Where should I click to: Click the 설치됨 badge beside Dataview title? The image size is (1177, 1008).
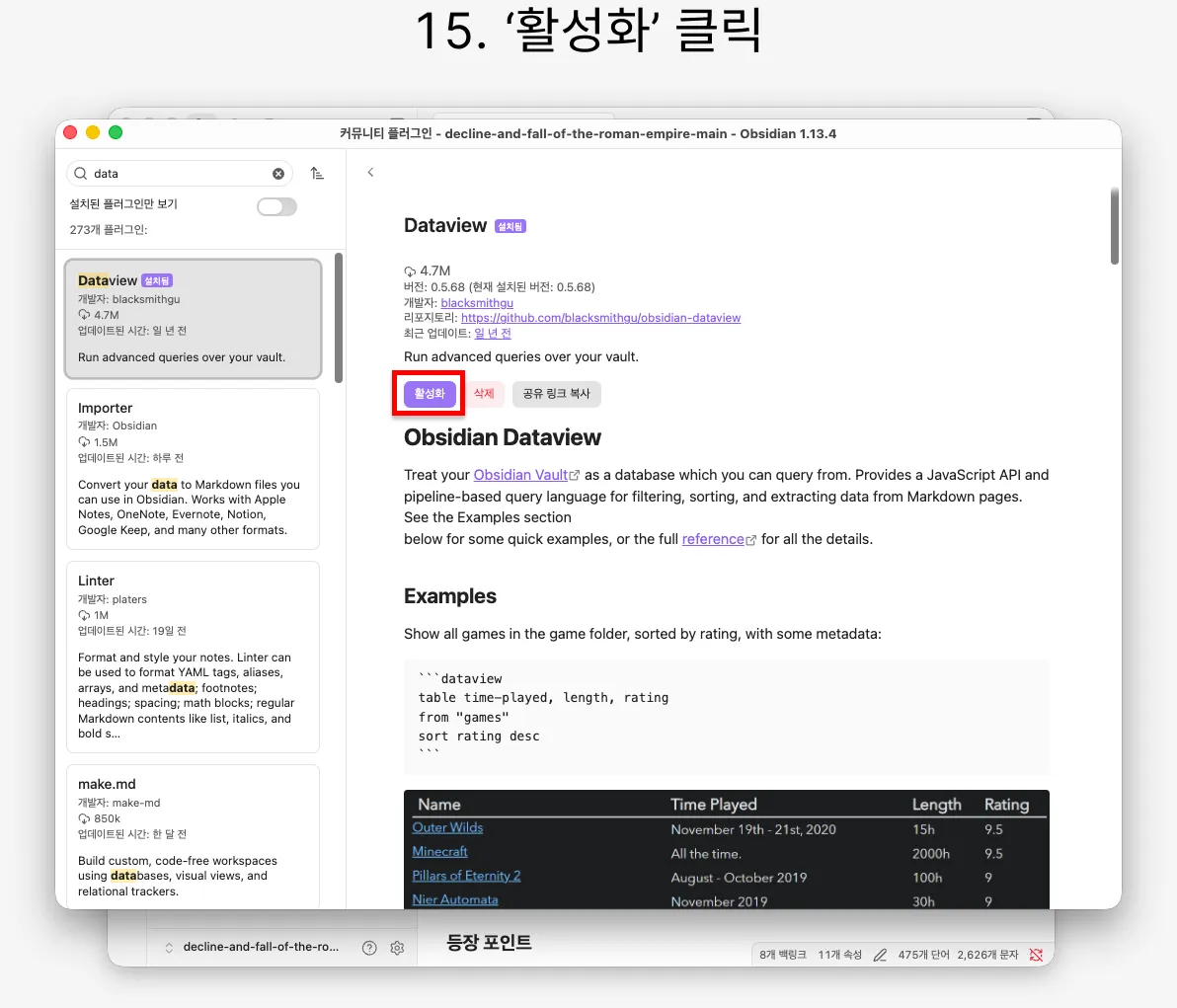click(510, 226)
